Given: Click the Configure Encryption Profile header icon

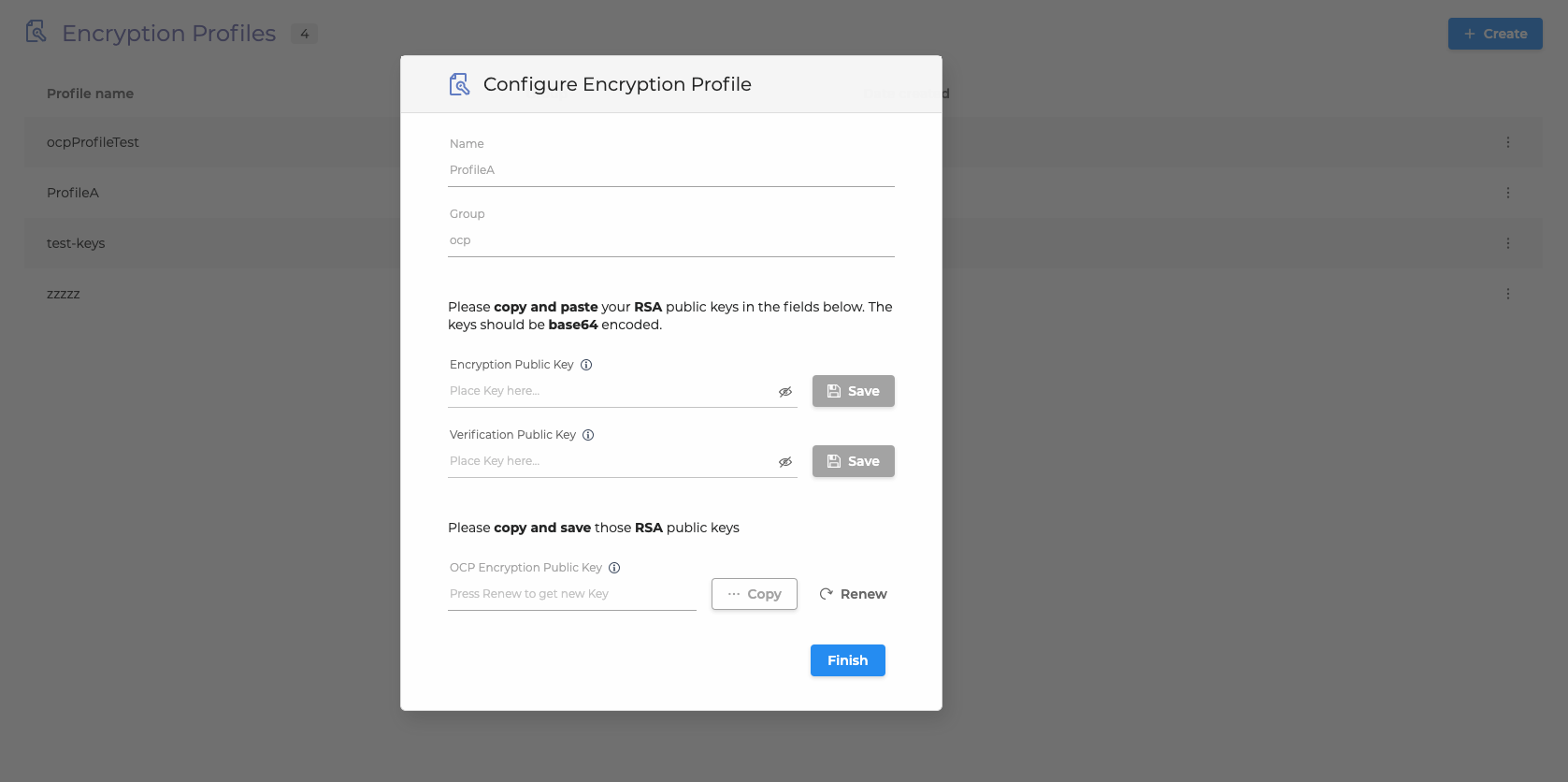Looking at the screenshot, I should [459, 84].
